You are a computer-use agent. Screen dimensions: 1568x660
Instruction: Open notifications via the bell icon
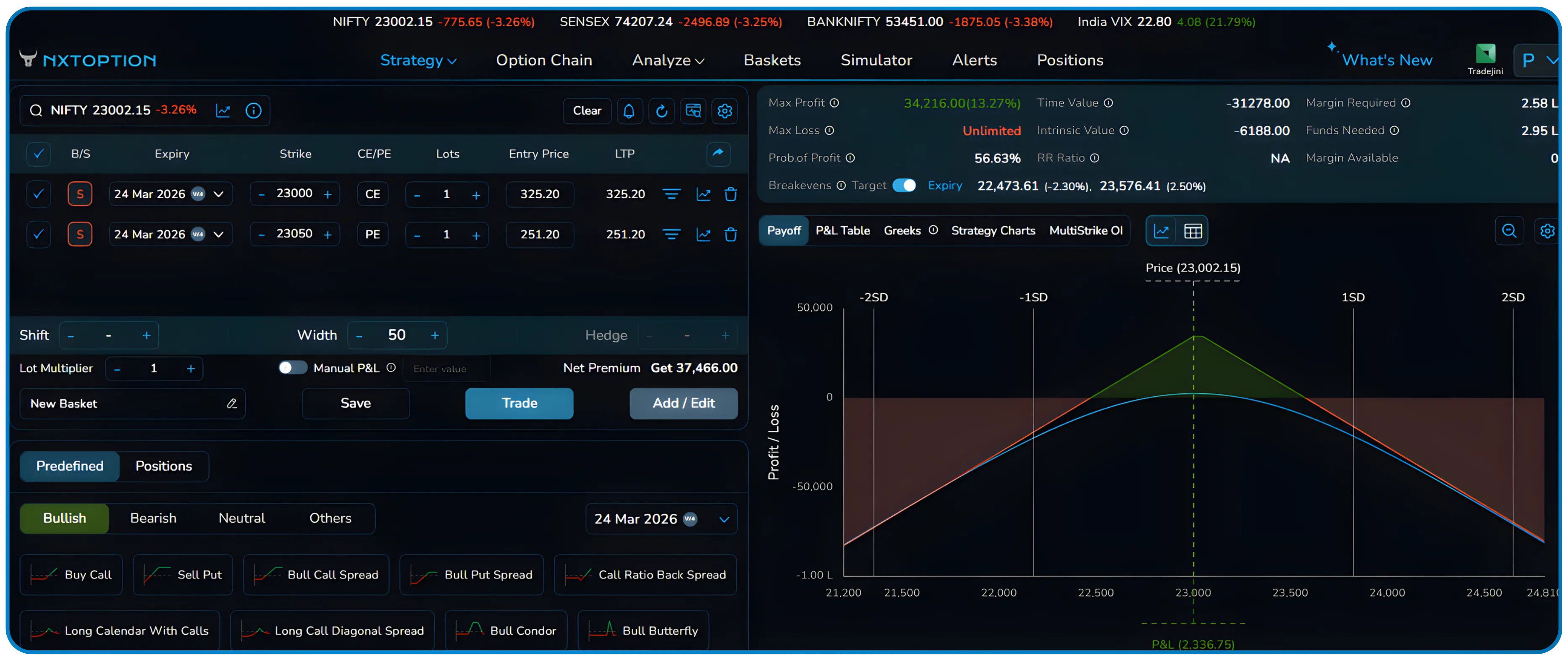coord(629,111)
